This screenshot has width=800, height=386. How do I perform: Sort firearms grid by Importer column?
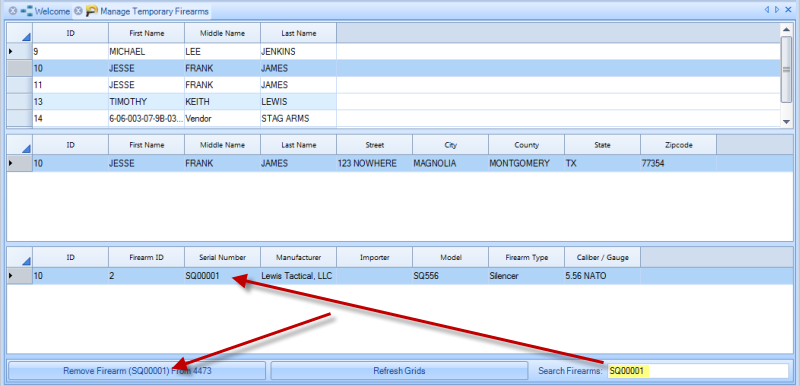pos(374,258)
